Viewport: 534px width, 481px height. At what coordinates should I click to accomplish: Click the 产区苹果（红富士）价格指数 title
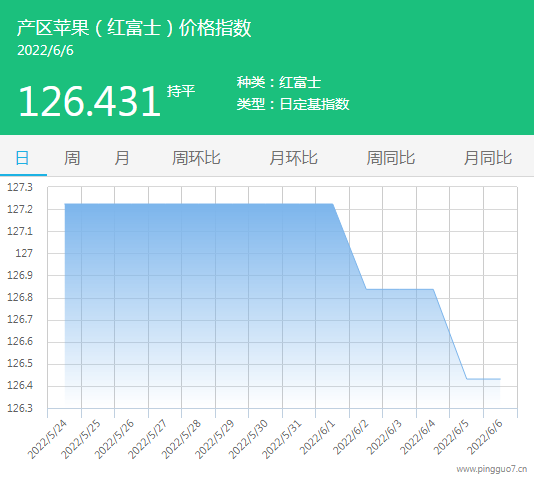point(134,28)
